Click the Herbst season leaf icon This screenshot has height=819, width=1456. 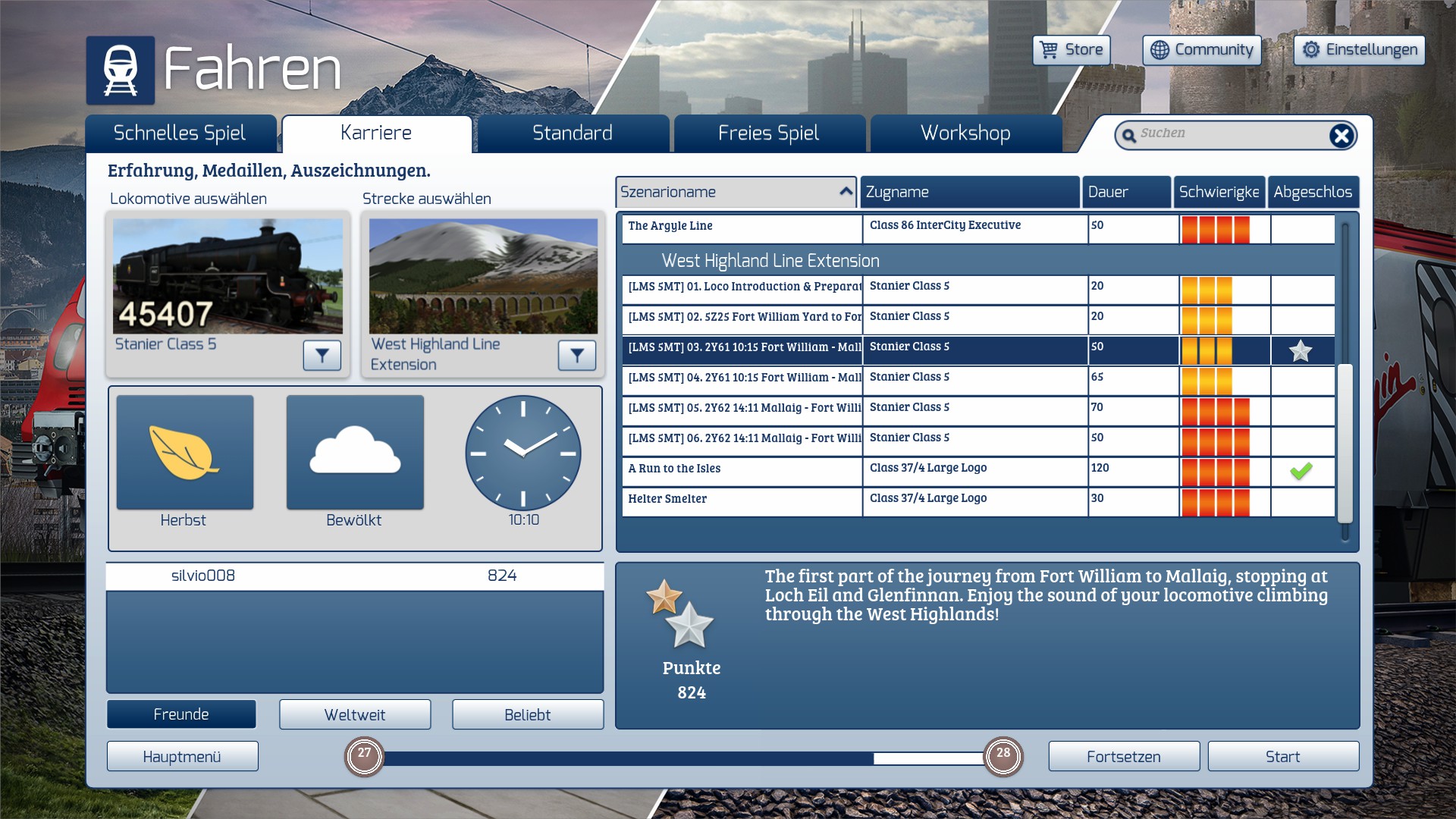pyautogui.click(x=184, y=453)
